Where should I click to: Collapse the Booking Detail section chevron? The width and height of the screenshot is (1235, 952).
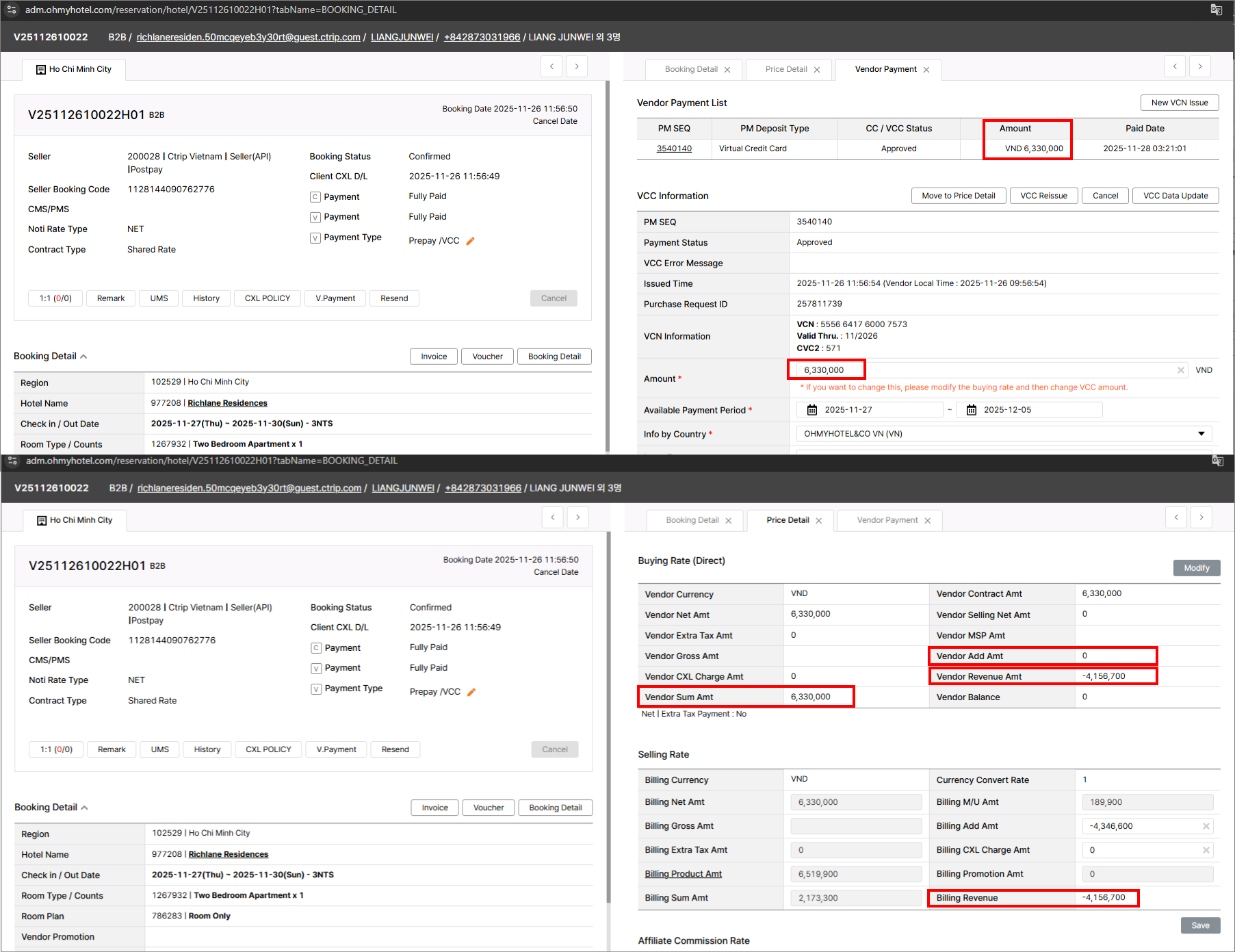83,357
